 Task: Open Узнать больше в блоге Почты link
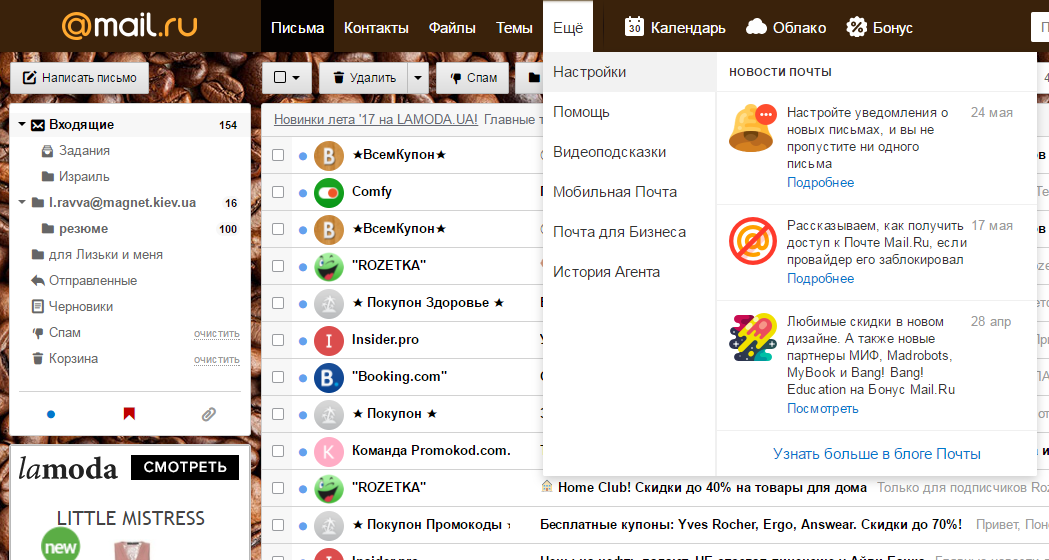pos(876,454)
